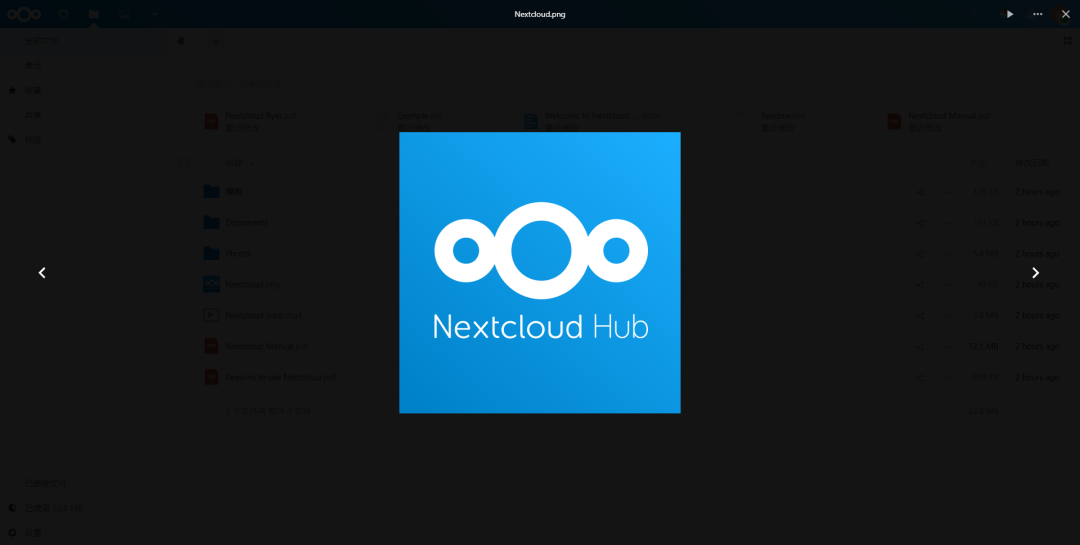
Task: Open the viewer's three-dots actions menu
Action: tap(1038, 14)
